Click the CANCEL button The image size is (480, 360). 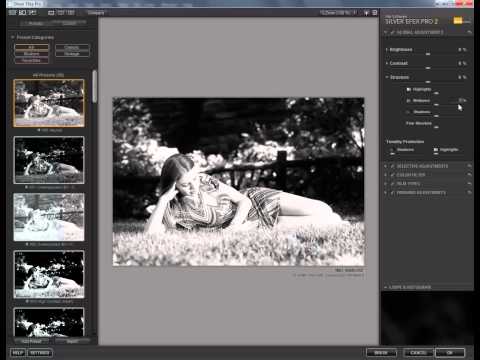[x=418, y=352]
